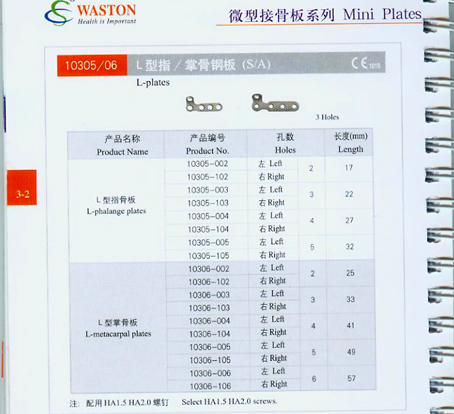
Task: Click the larger 3 Holes L-plate image
Action: pos(275,103)
